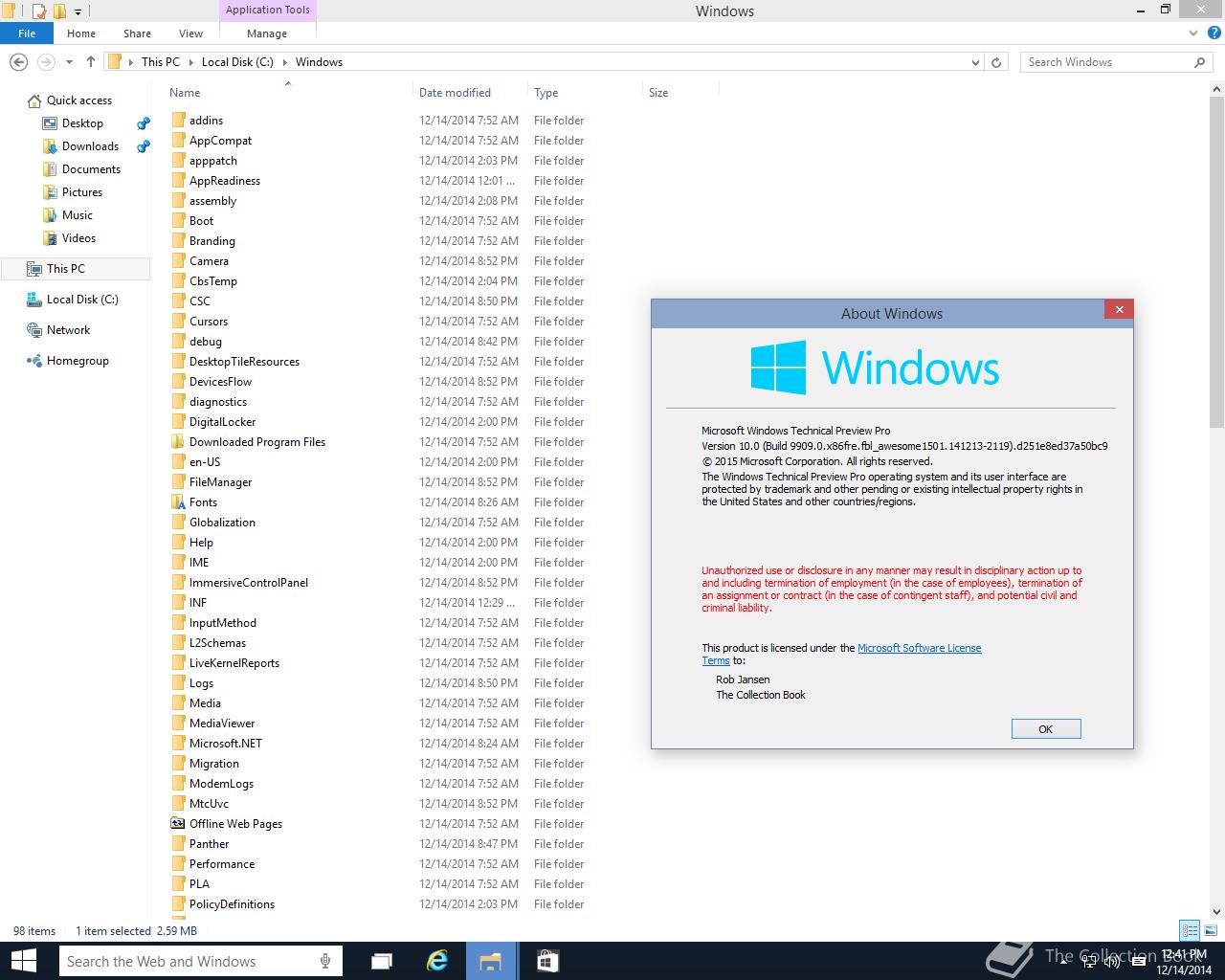The width and height of the screenshot is (1225, 980).
Task: Switch to the View ribbon tab
Action: point(190,33)
